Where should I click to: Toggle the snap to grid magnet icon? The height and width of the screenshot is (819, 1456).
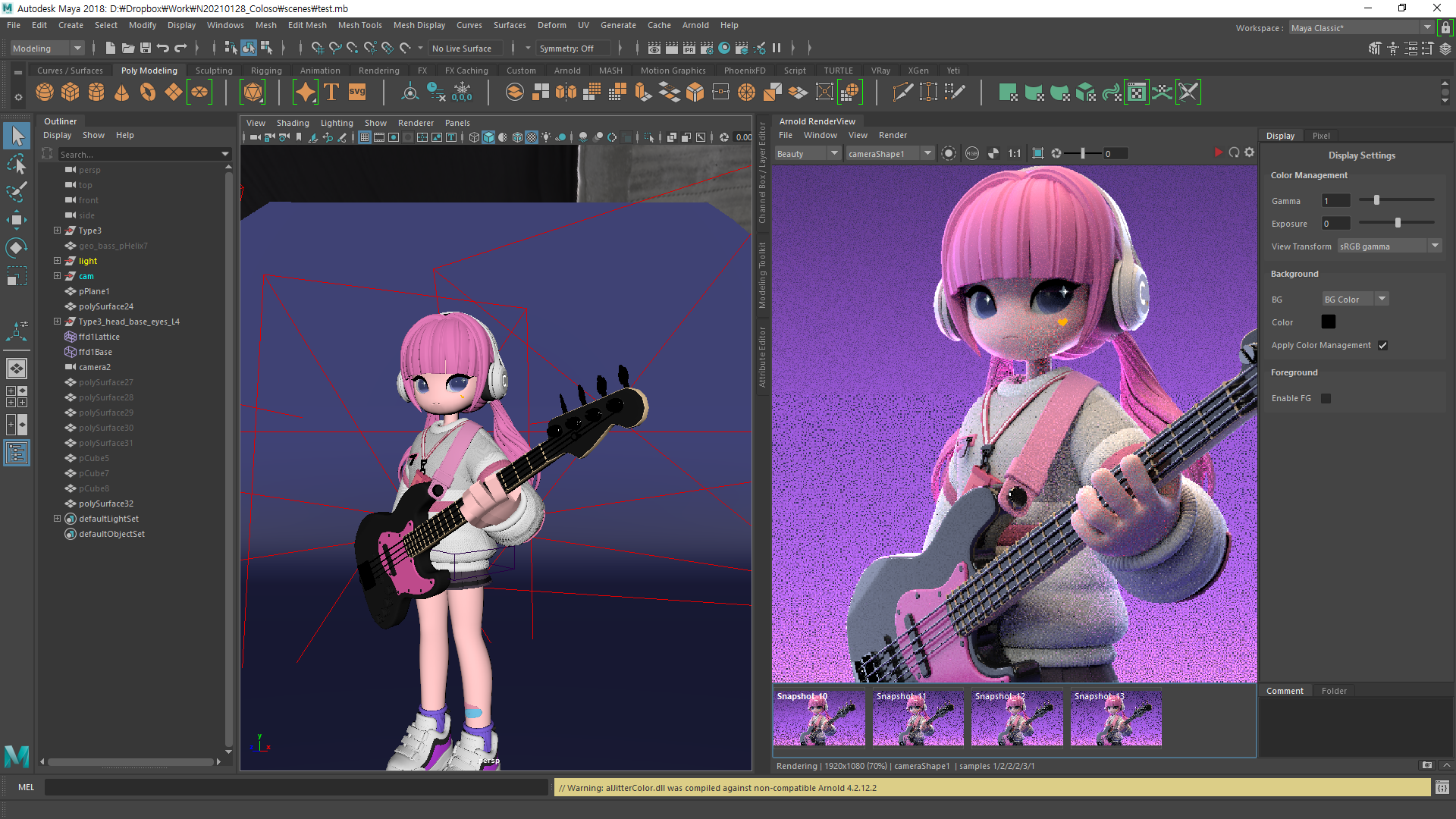[318, 48]
